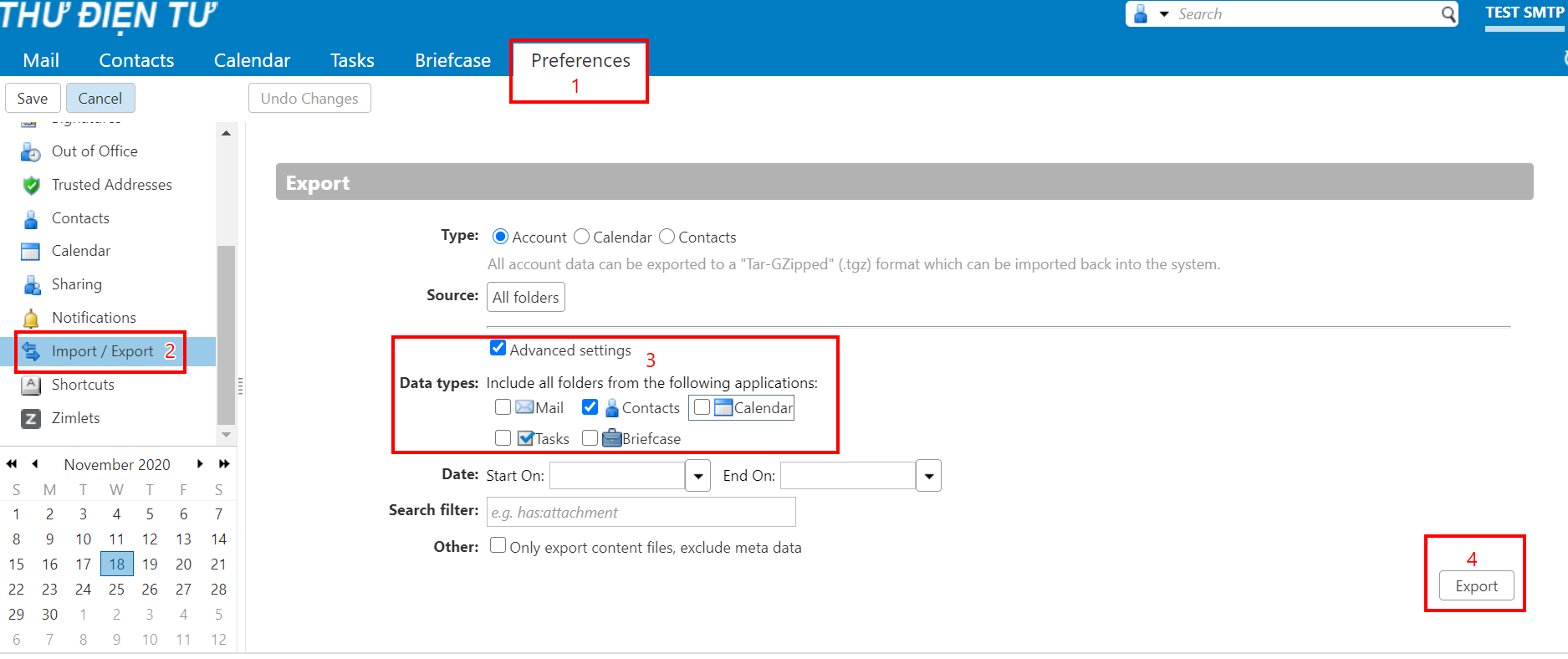Uncheck the Contacts data type checkbox
1568x659 pixels.
(x=590, y=407)
